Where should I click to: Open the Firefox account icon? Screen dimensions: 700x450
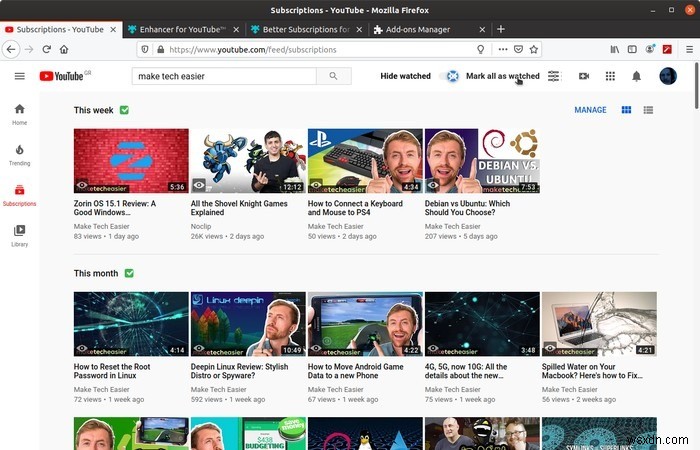click(650, 49)
